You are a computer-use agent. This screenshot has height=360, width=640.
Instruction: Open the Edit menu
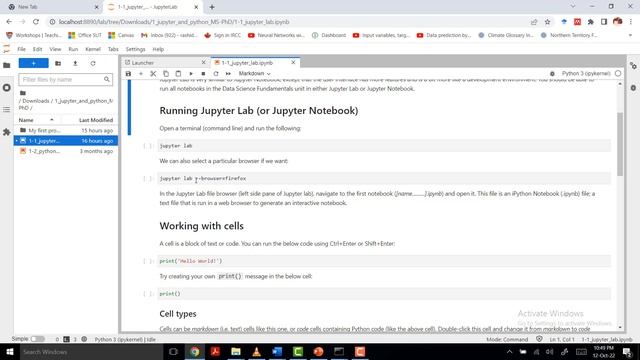[x=38, y=49]
